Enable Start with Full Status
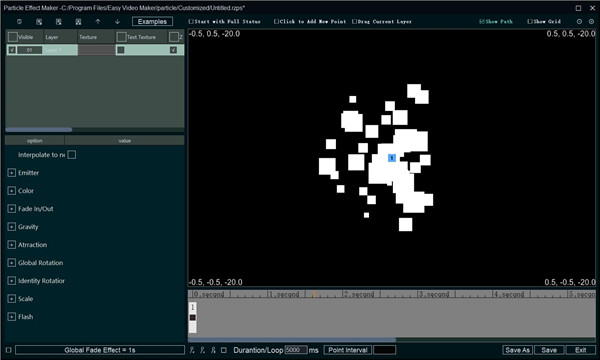This screenshot has height=360, width=600. coord(191,21)
